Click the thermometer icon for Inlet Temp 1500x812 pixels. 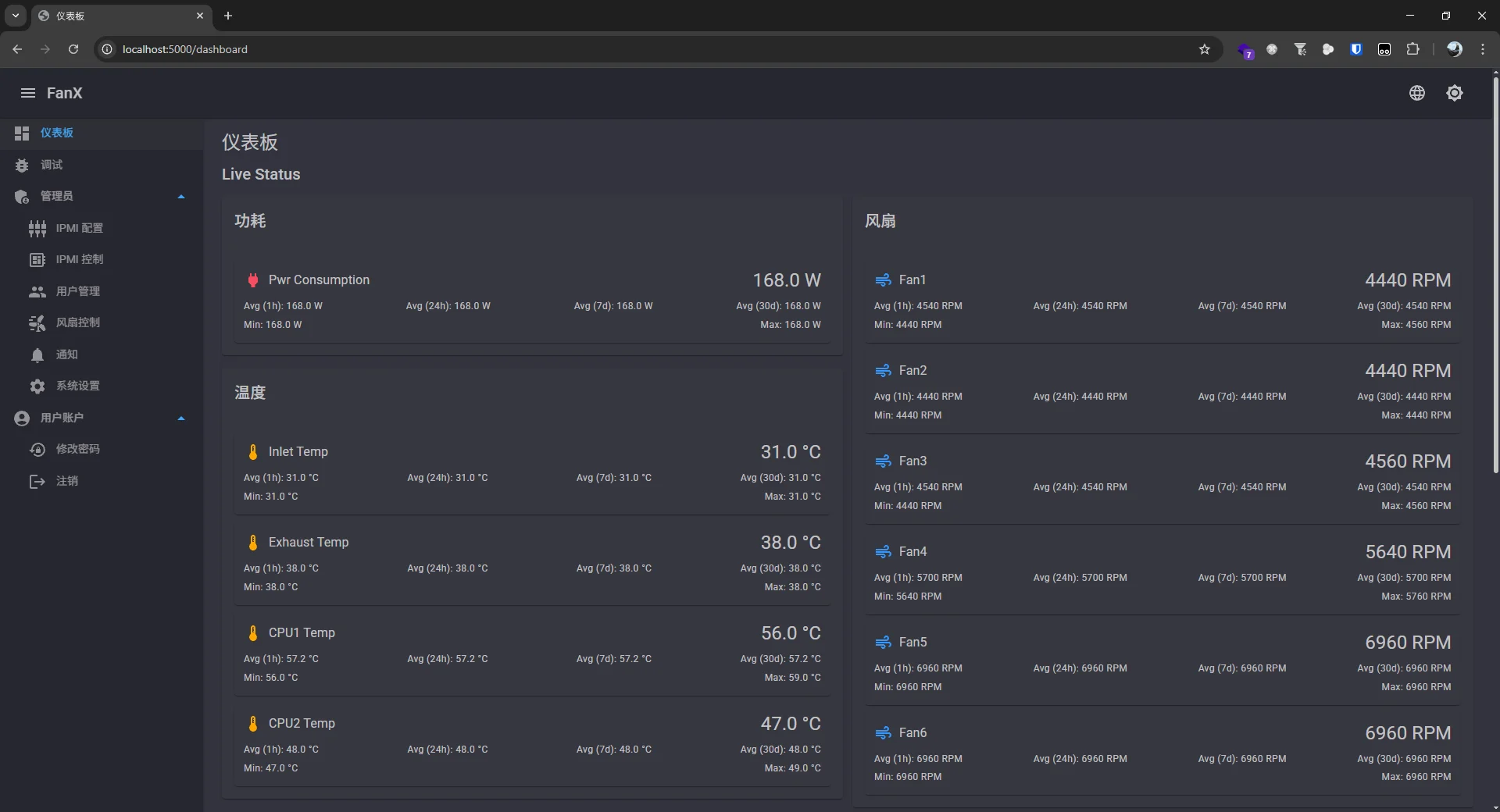point(253,452)
